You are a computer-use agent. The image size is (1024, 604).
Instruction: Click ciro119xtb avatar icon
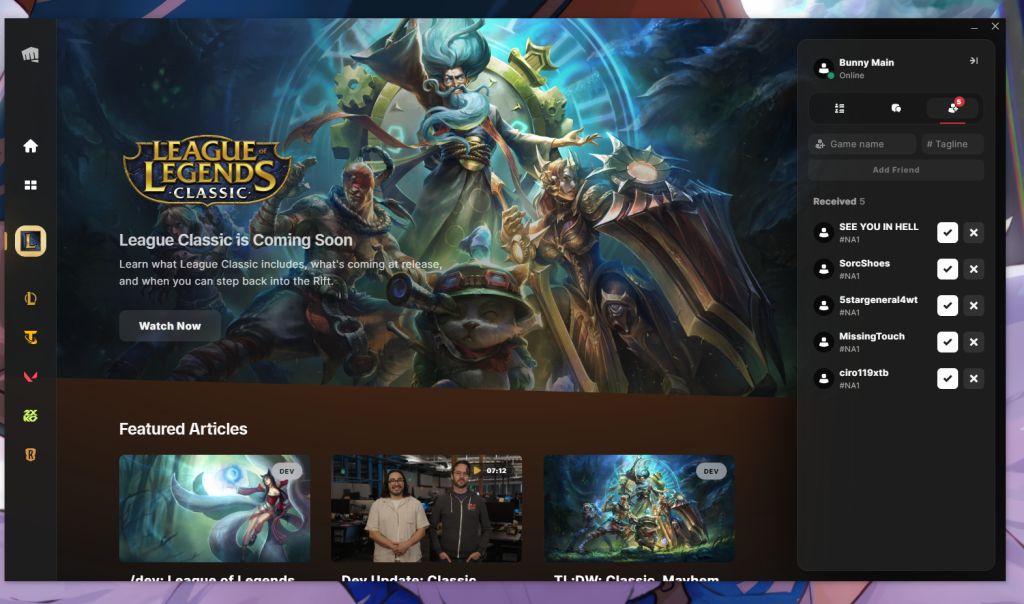tap(824, 379)
